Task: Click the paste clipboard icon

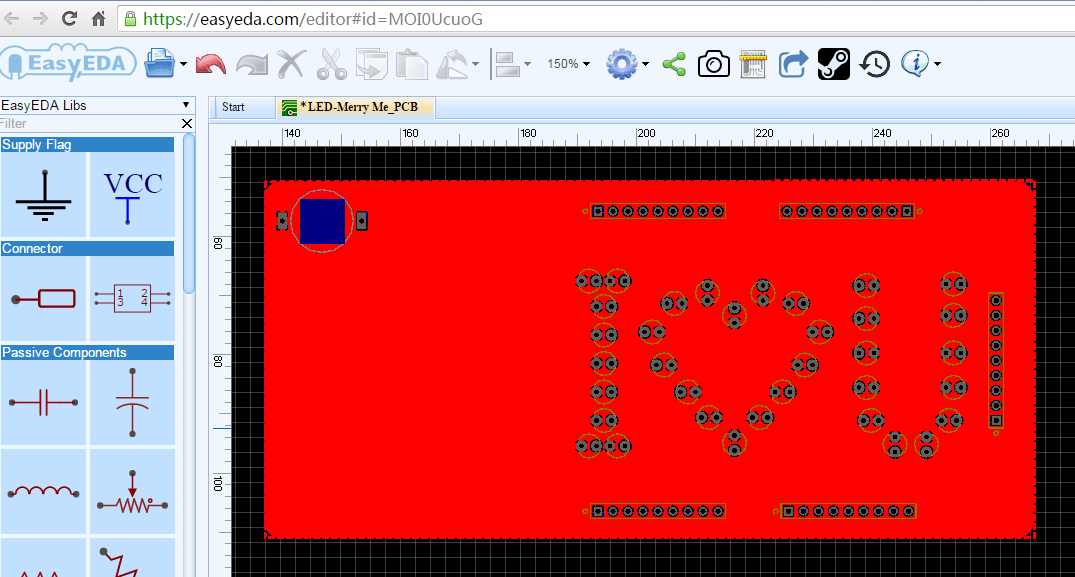Action: (411, 65)
